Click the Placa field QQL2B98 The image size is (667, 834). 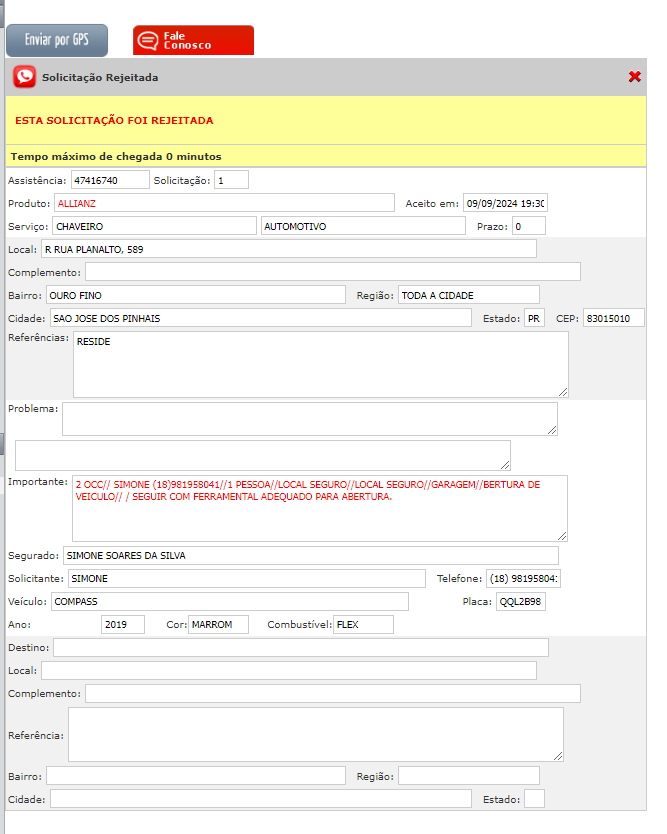pos(521,601)
